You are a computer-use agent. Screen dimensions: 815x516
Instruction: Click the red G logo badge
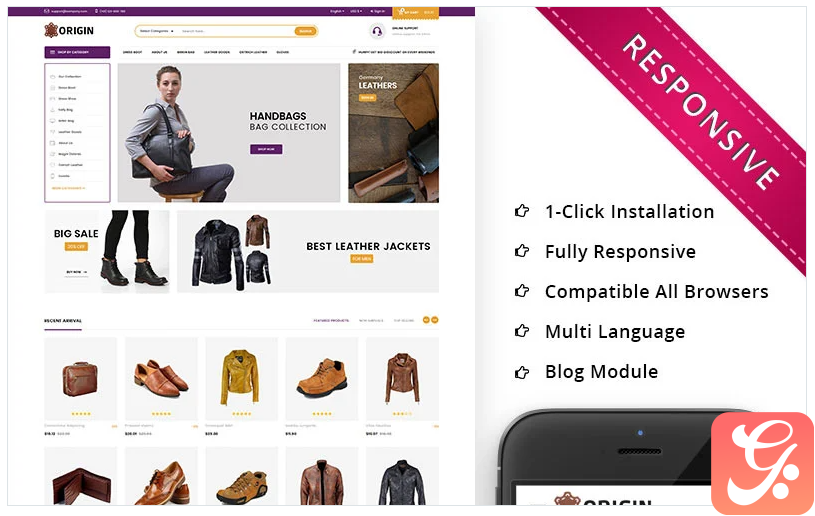762,463
